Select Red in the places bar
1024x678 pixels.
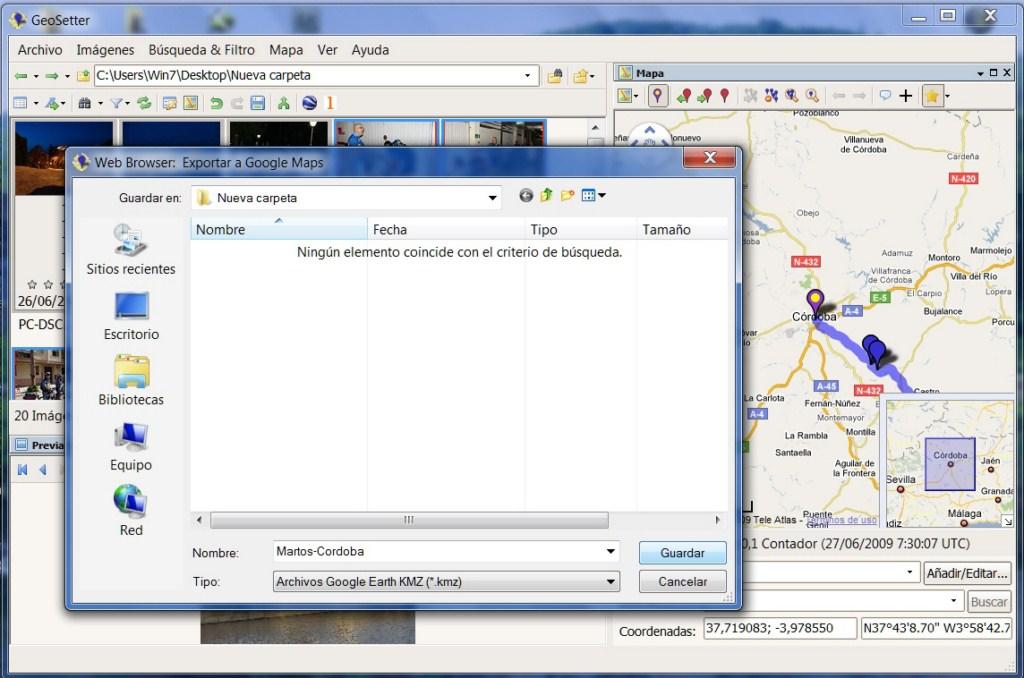click(x=131, y=511)
